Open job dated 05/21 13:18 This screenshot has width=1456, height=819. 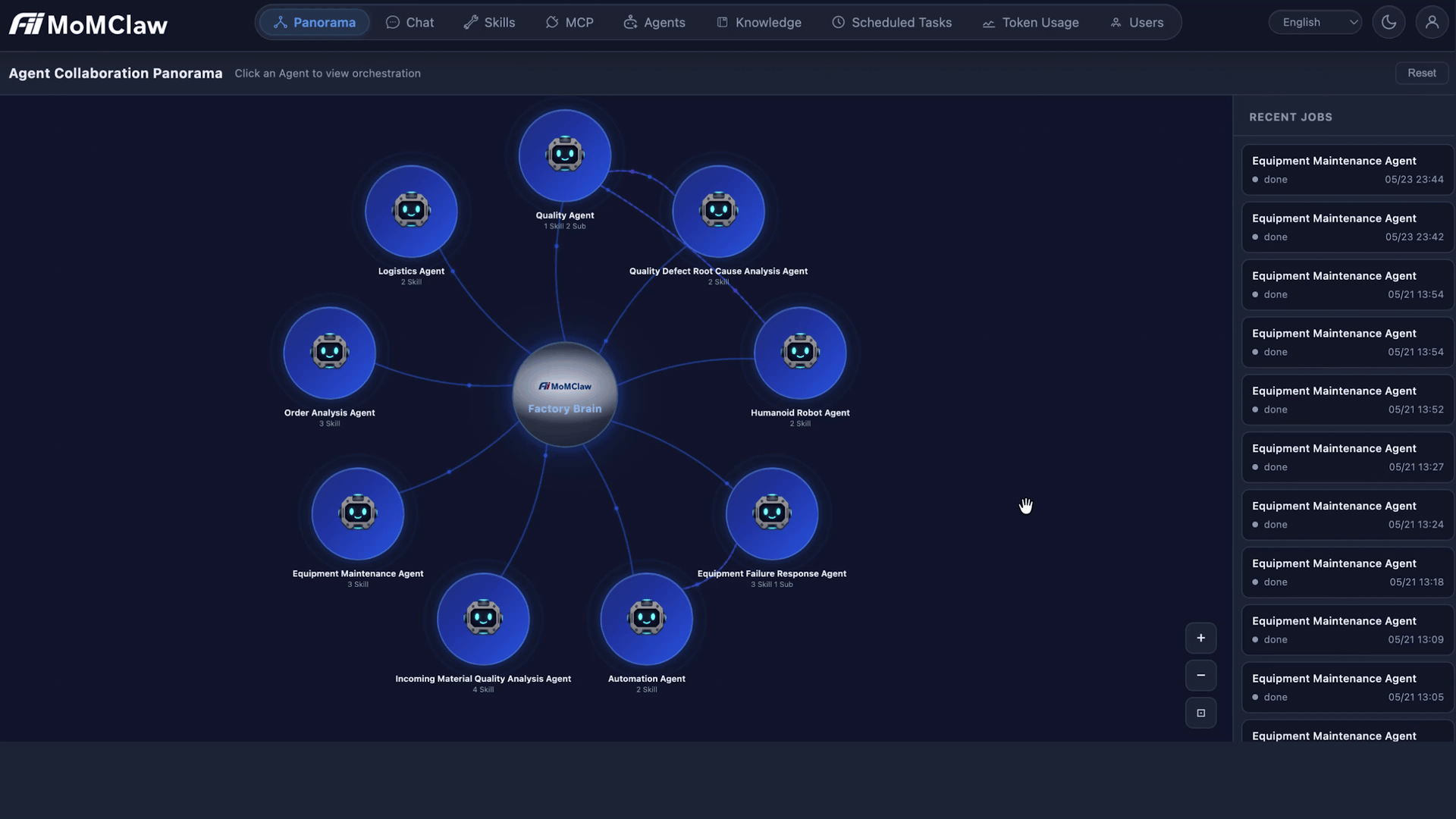[x=1348, y=573]
